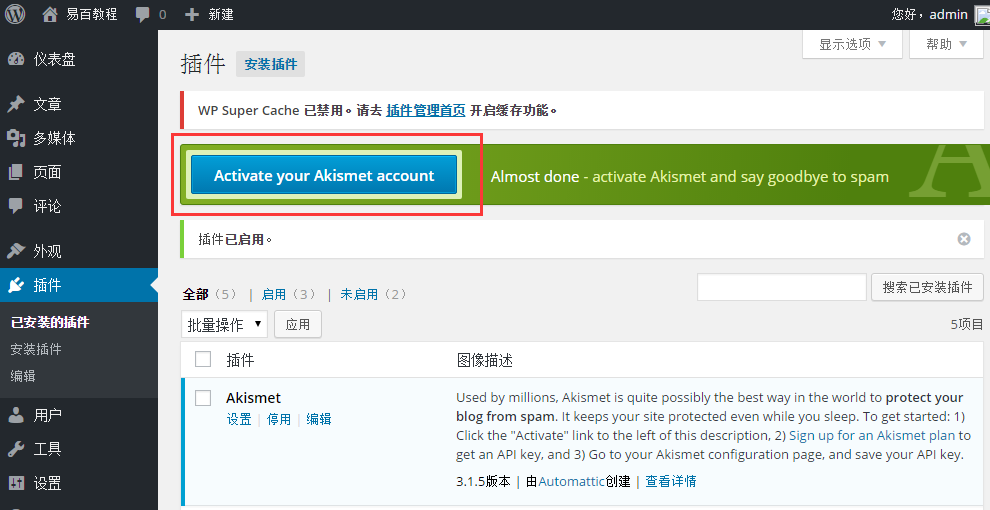Click the 用户 user icon
Viewport: 990px width, 510px height.
click(x=16, y=415)
